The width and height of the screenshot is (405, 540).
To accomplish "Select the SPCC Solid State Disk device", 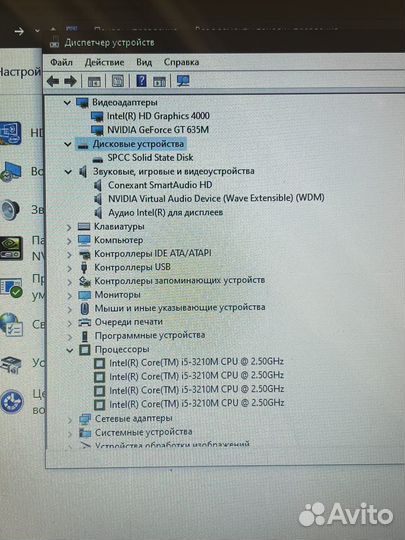I will [150, 158].
